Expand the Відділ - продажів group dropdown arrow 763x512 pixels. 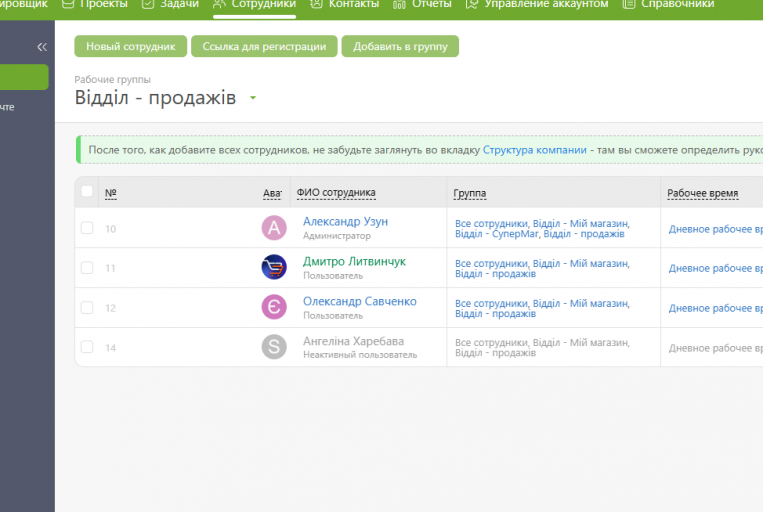tap(253, 98)
